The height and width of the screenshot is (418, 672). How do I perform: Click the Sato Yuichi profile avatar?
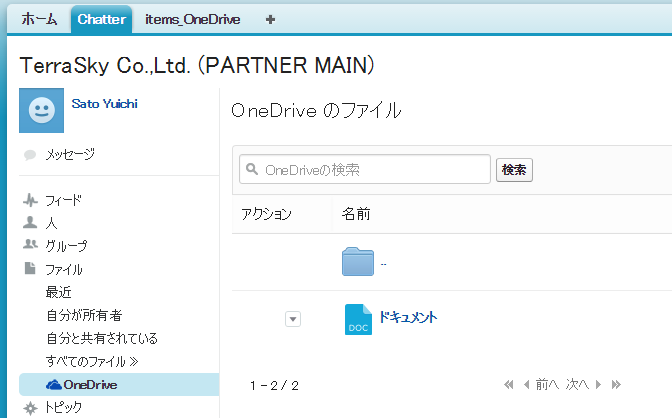(42, 110)
